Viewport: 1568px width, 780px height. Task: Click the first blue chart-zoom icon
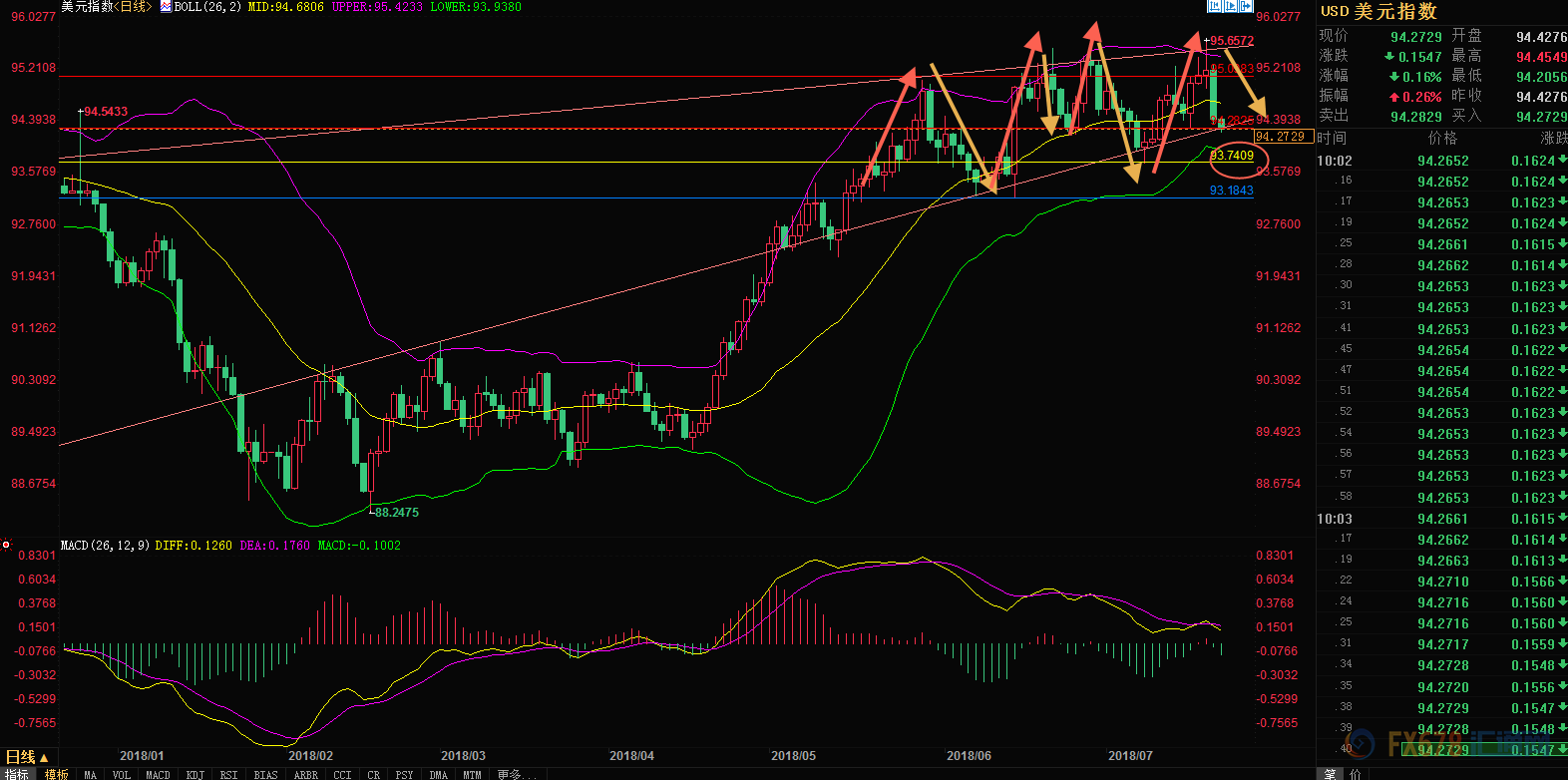click(1215, 6)
